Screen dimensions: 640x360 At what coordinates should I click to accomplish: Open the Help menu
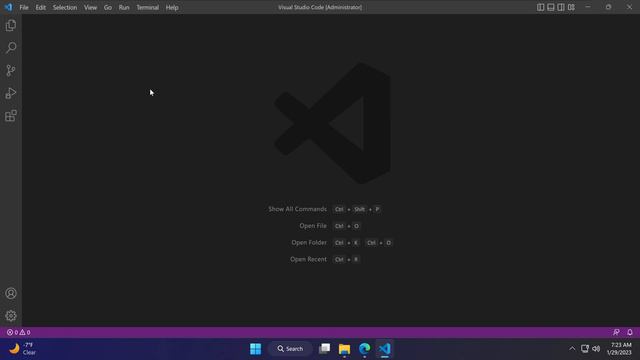172,7
